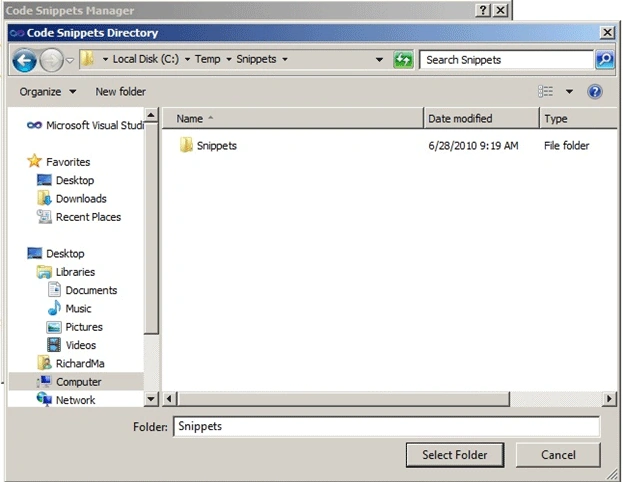
Task: Sort by the Type column header
Action: coord(578,118)
